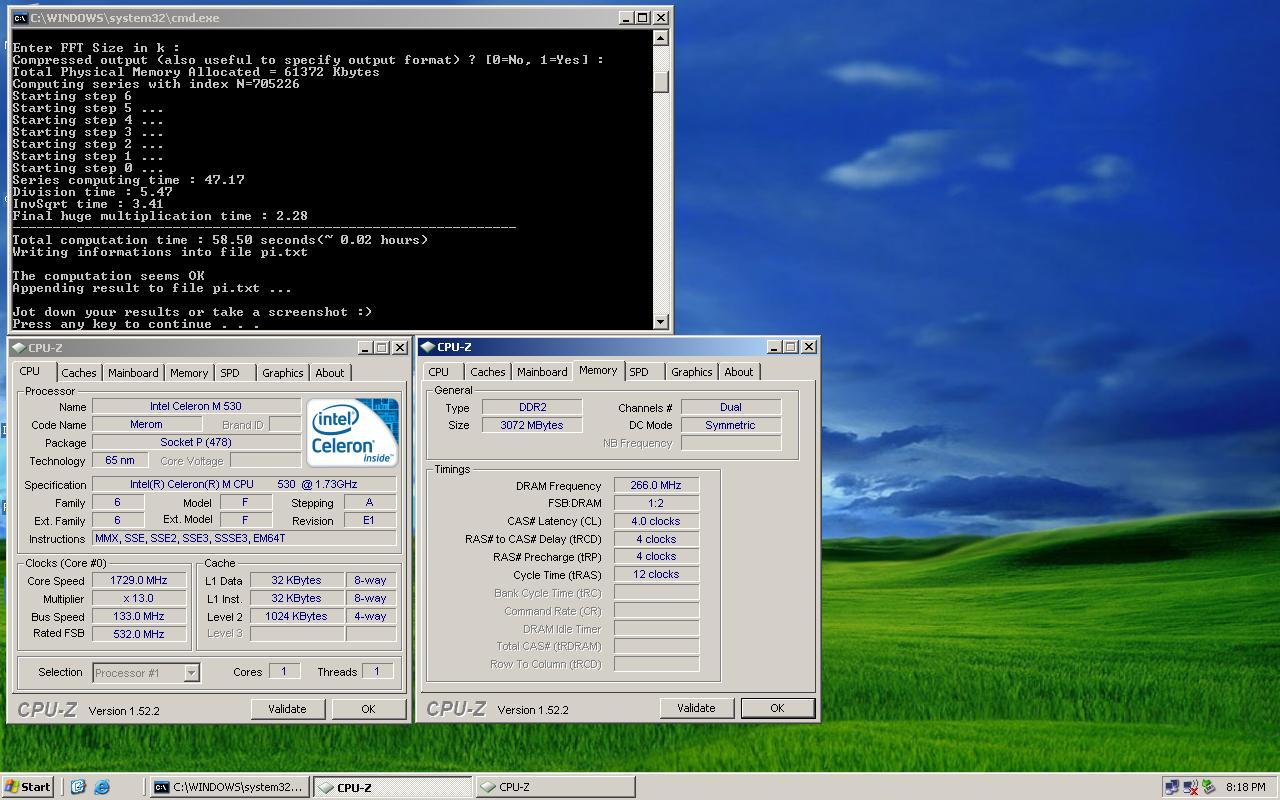
Task: Click the Code Name value 'Merom'
Action: click(146, 424)
